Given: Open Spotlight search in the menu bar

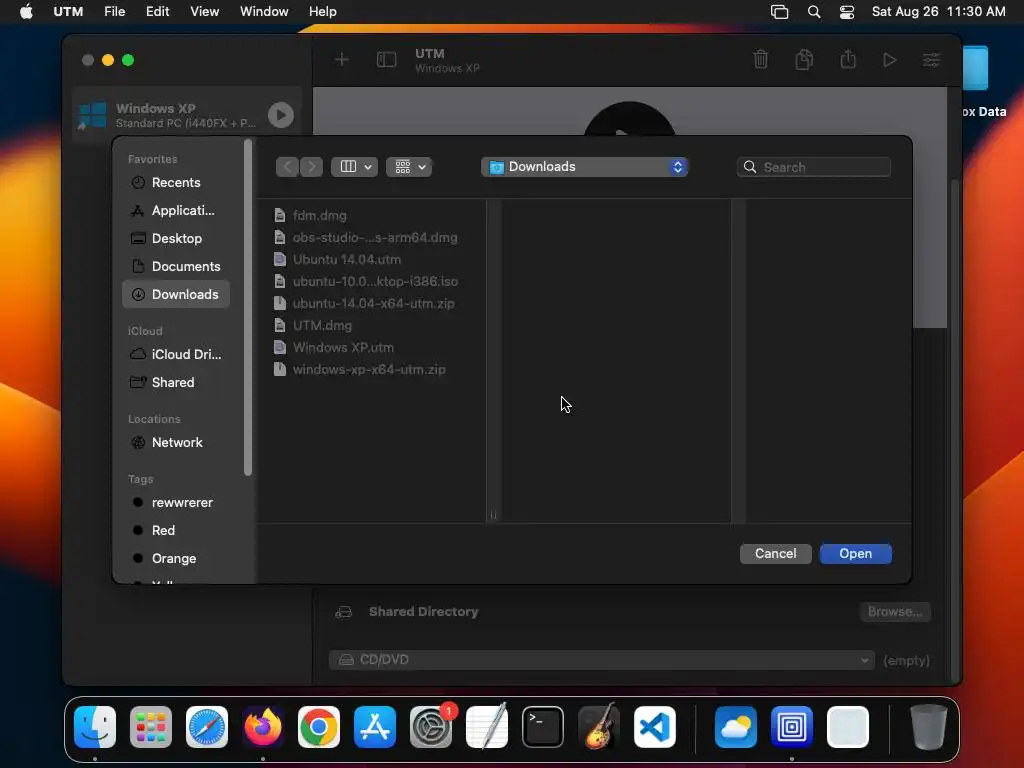Looking at the screenshot, I should (x=814, y=12).
